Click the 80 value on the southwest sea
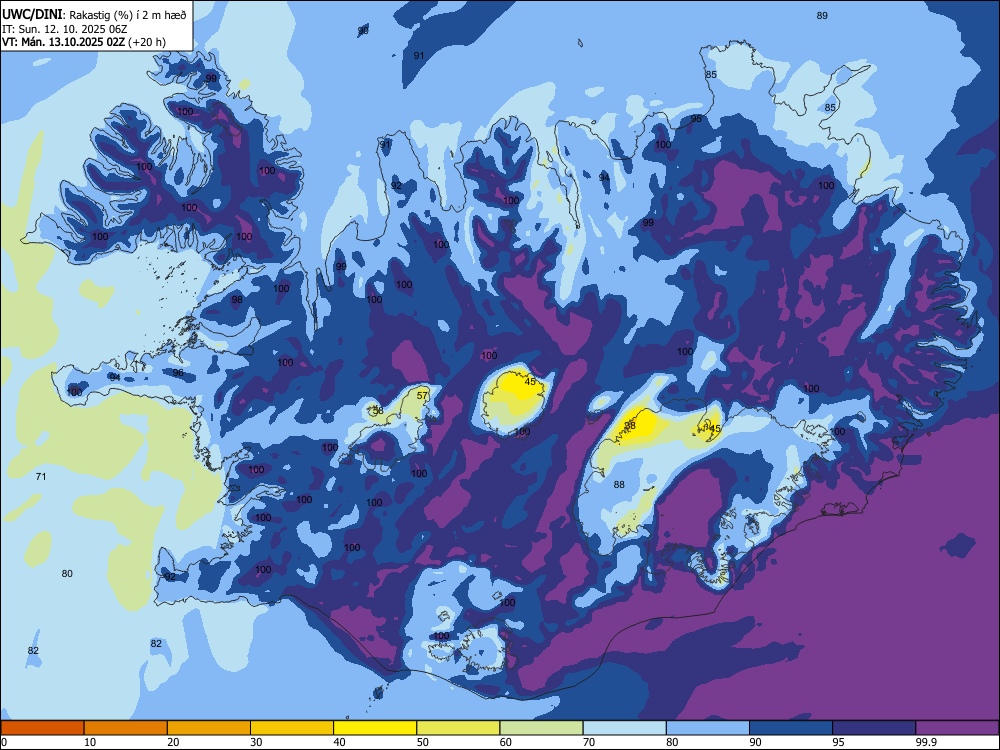1000x750 pixels. click(x=67, y=573)
